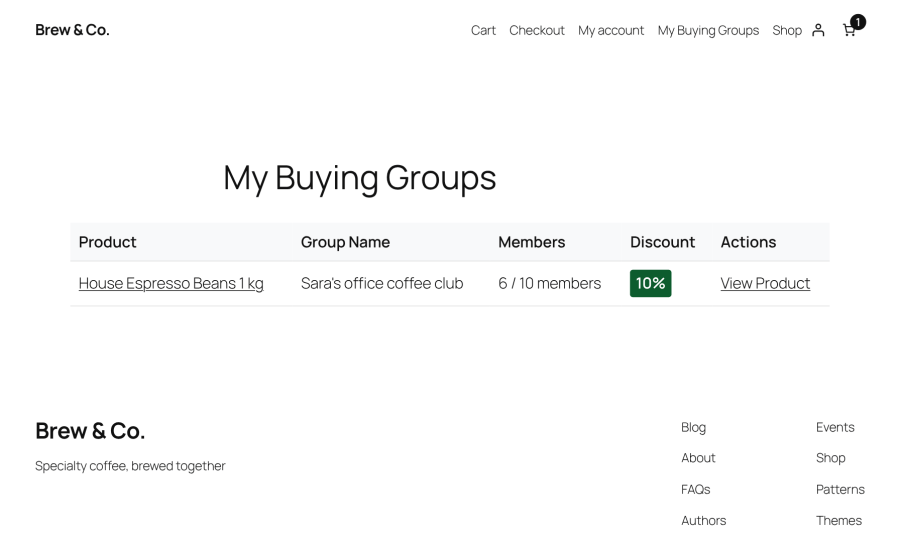Click the 10% discount badge
This screenshot has width=900, height=552.
click(650, 283)
